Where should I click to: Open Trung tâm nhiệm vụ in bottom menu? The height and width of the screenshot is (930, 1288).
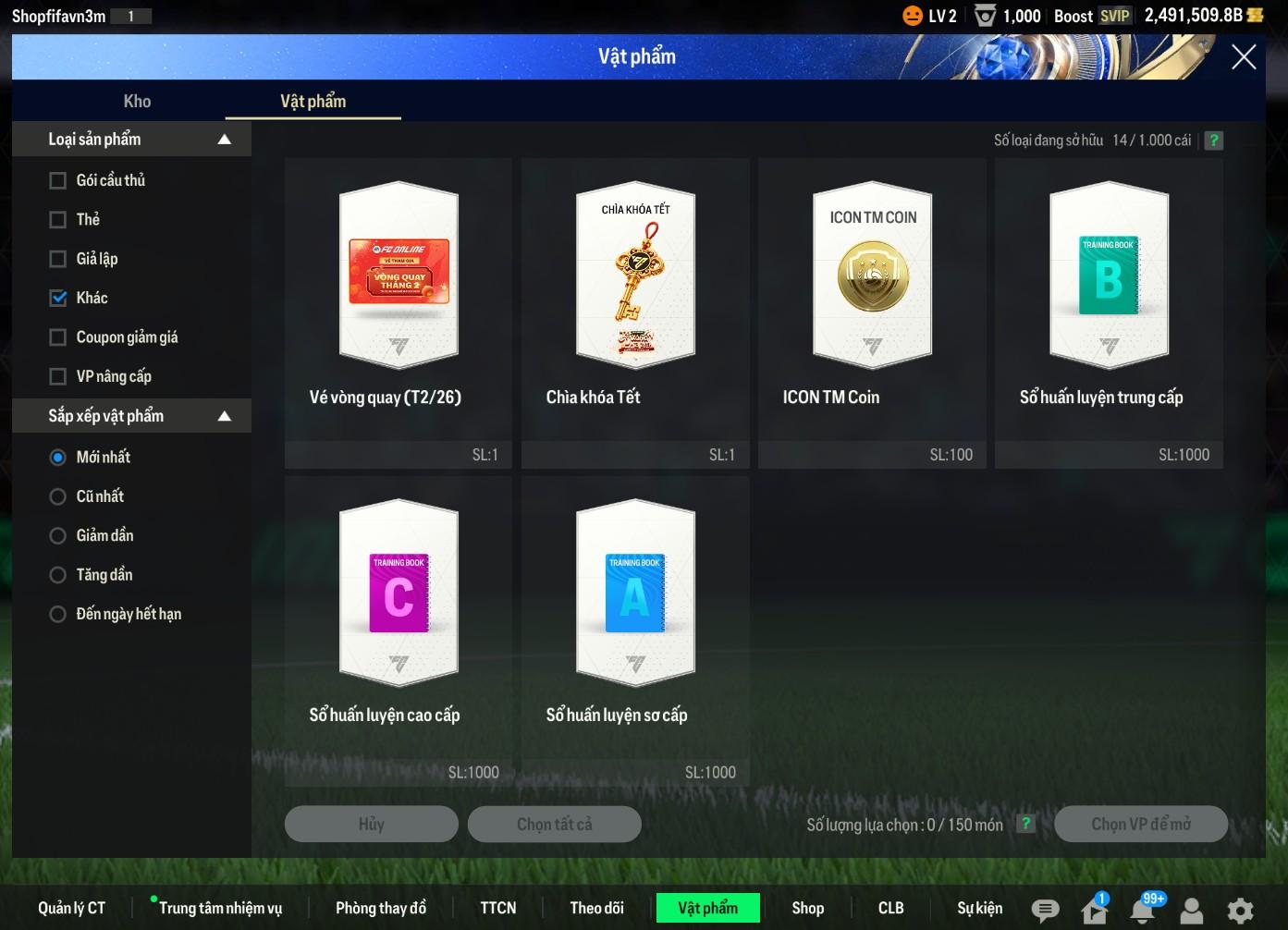tap(220, 908)
